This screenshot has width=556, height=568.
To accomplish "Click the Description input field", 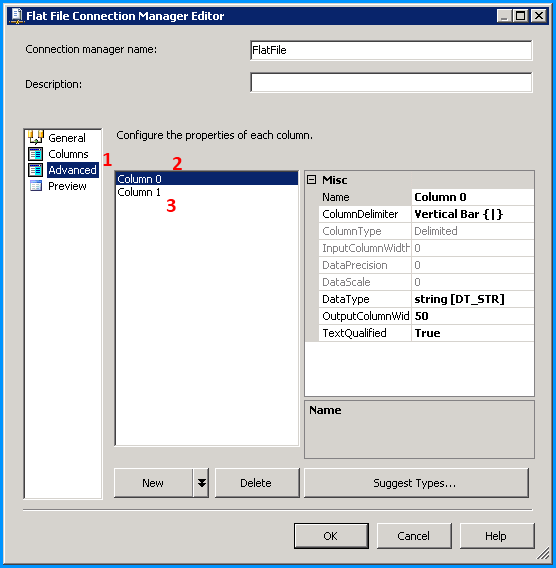I will pyautogui.click(x=391, y=83).
